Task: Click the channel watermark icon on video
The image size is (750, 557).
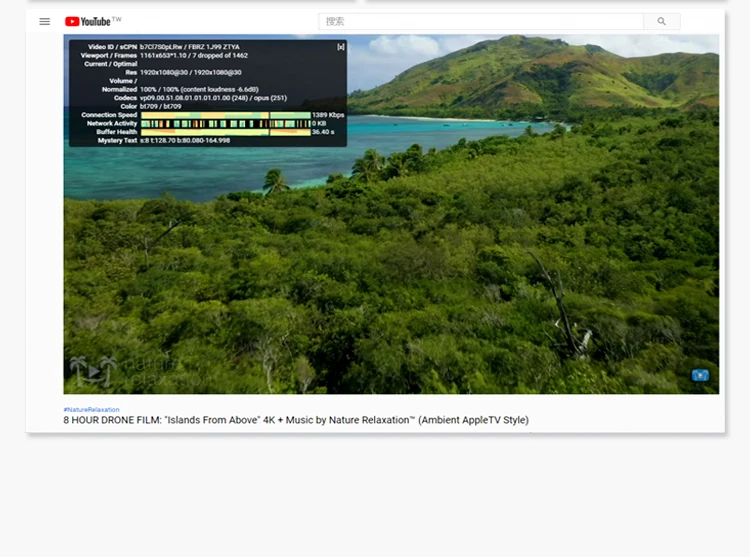Action: click(x=700, y=375)
